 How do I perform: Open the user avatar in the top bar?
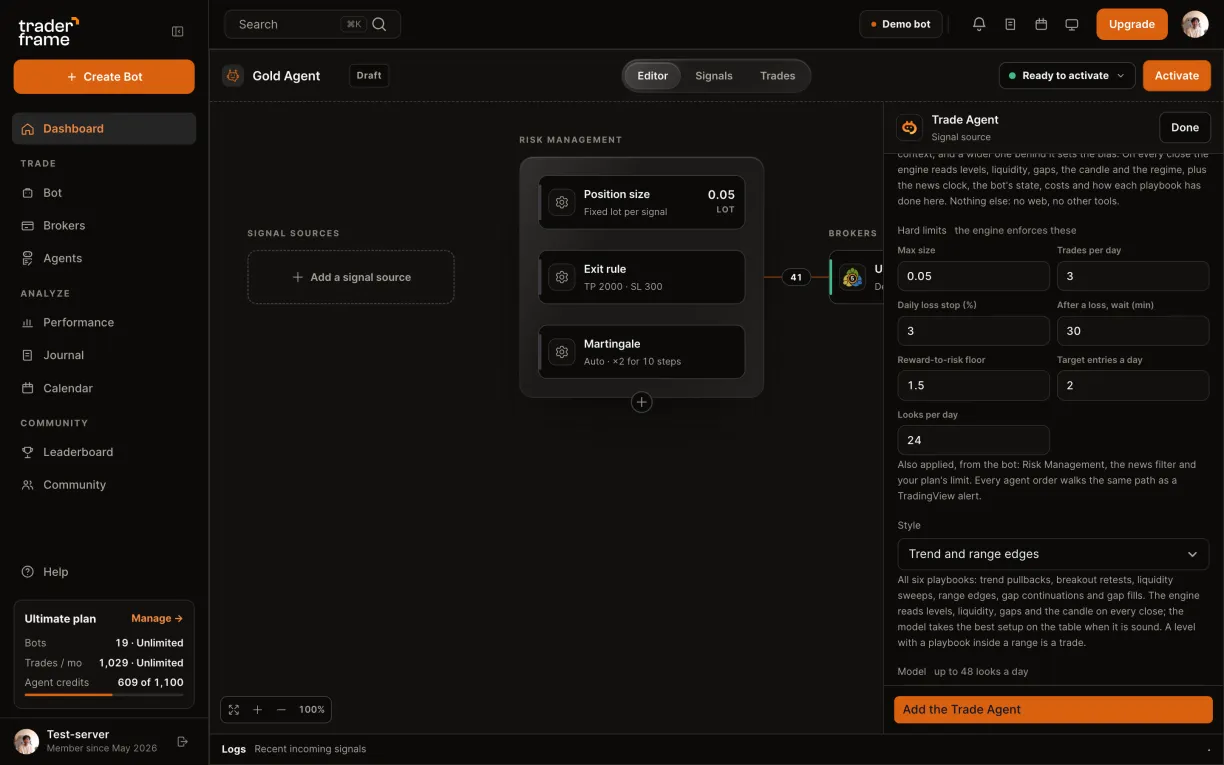1195,24
